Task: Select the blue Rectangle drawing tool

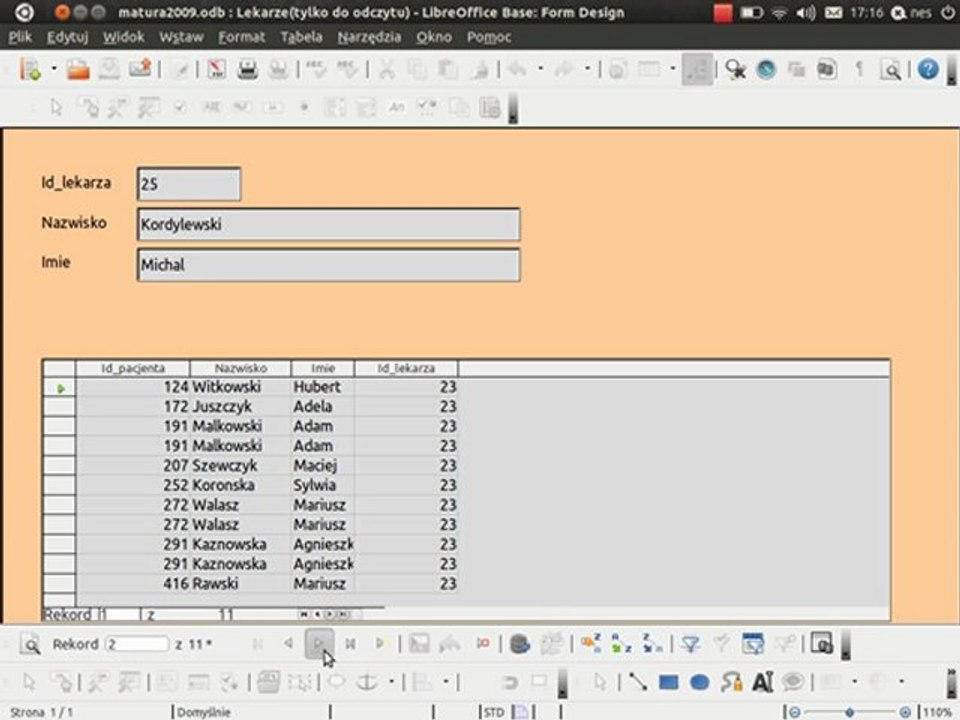Action: pyautogui.click(x=669, y=681)
